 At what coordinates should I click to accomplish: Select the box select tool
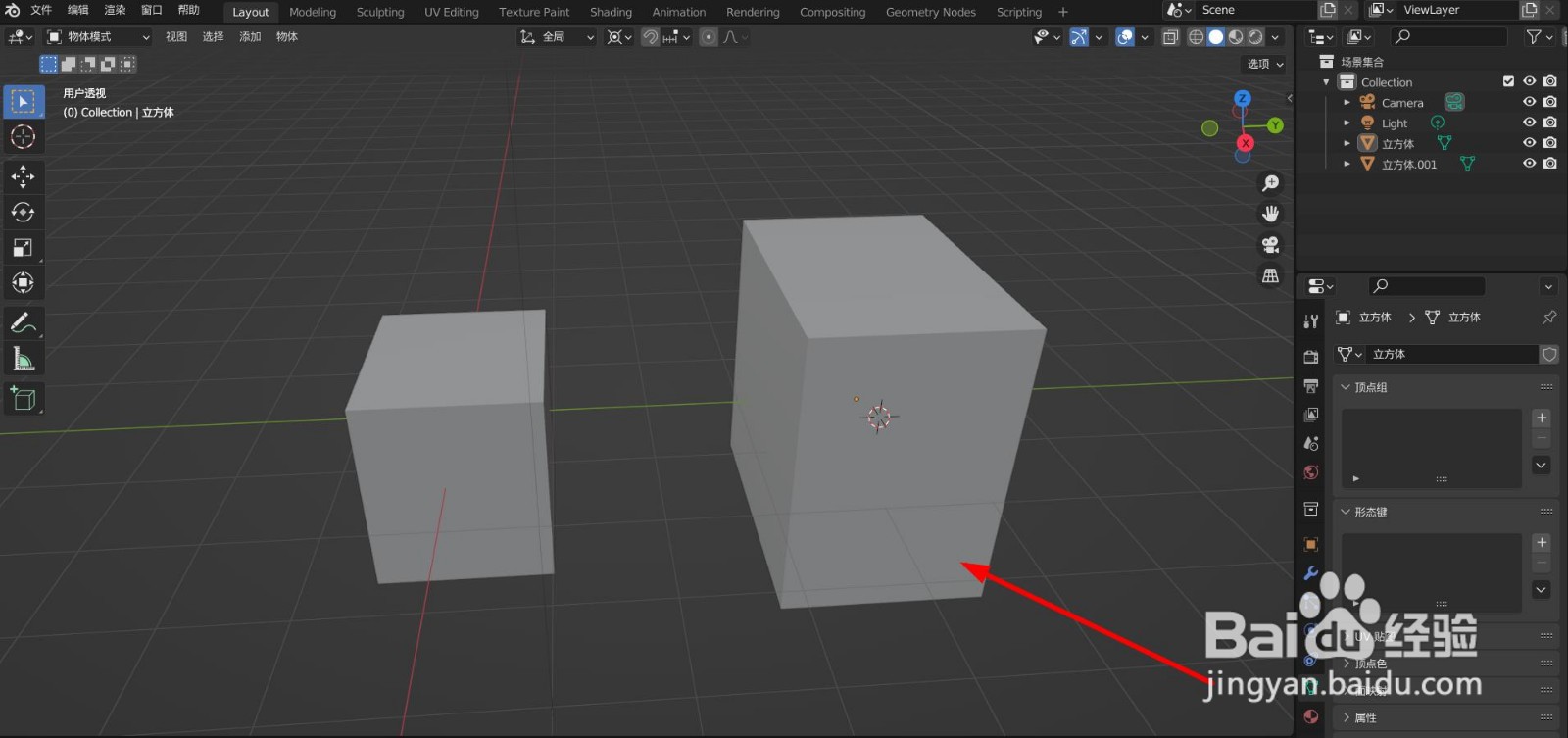coord(24,102)
